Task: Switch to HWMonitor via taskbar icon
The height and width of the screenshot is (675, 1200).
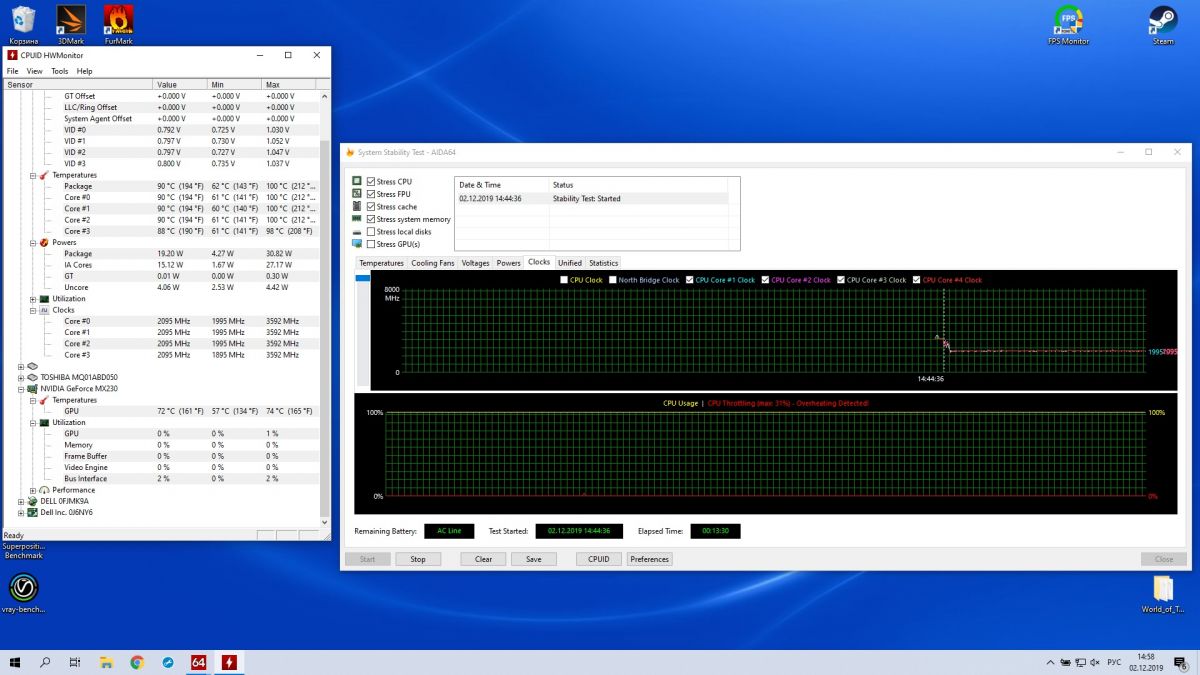Action: pyautogui.click(x=229, y=662)
